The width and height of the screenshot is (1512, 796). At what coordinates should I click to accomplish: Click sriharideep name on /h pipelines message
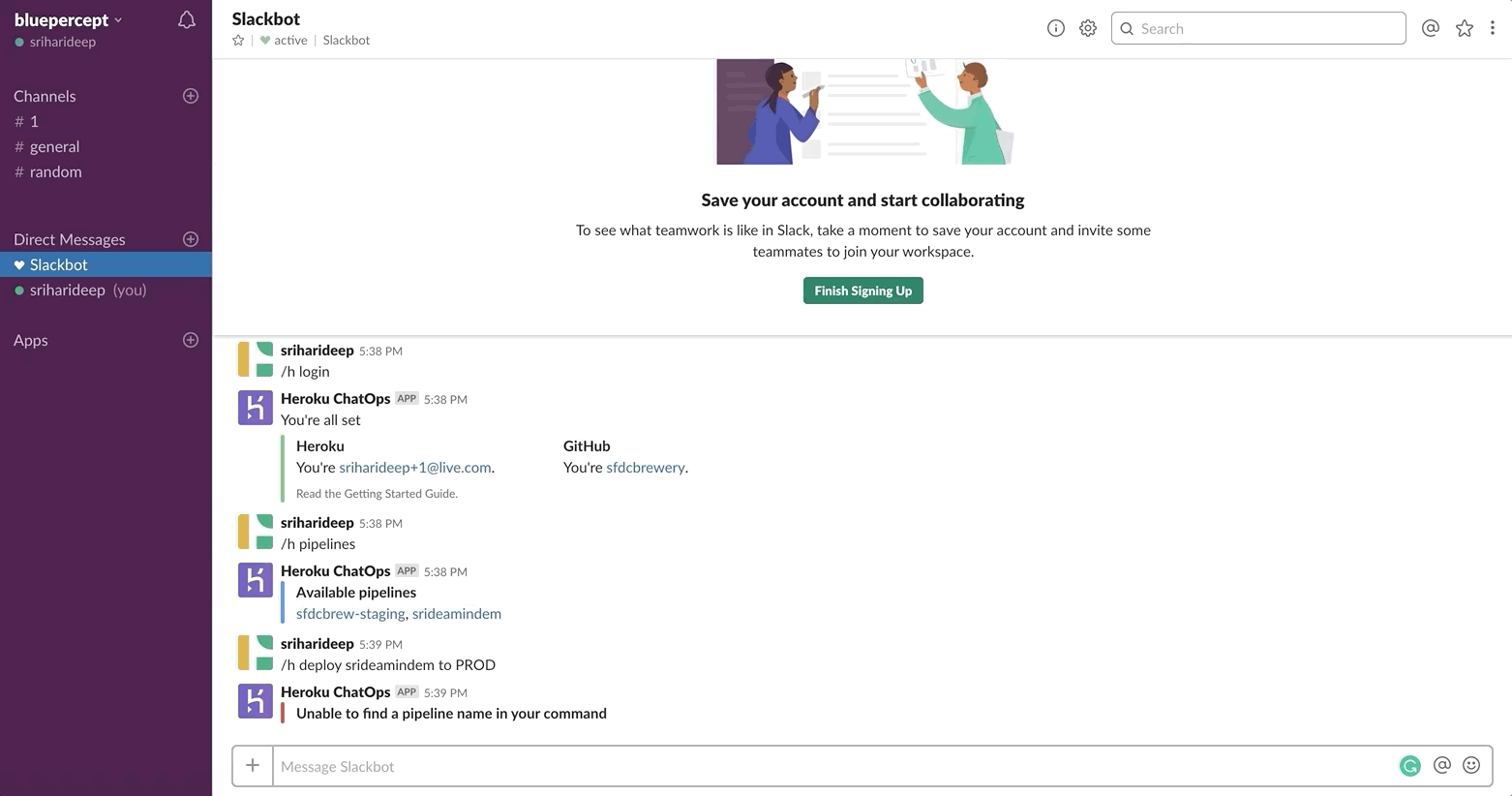(318, 522)
